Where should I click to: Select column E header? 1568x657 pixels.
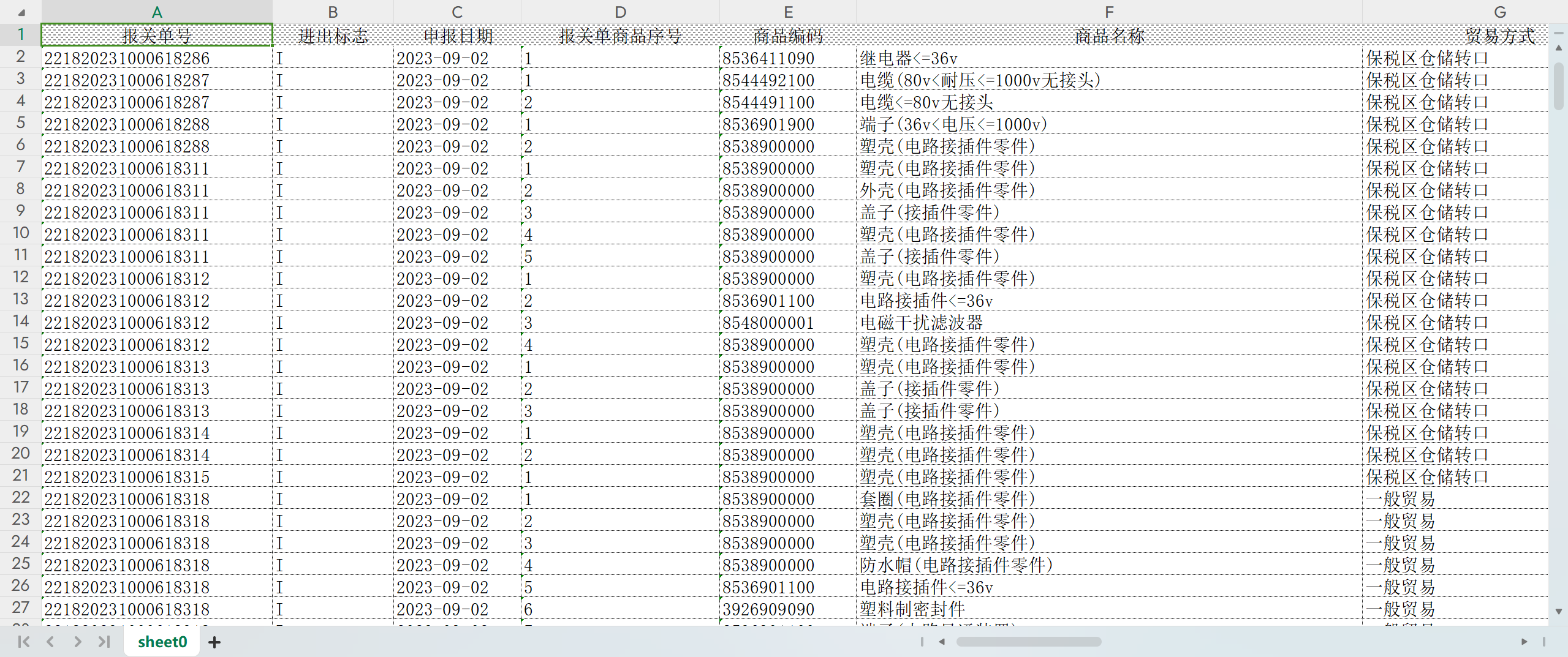[x=788, y=12]
